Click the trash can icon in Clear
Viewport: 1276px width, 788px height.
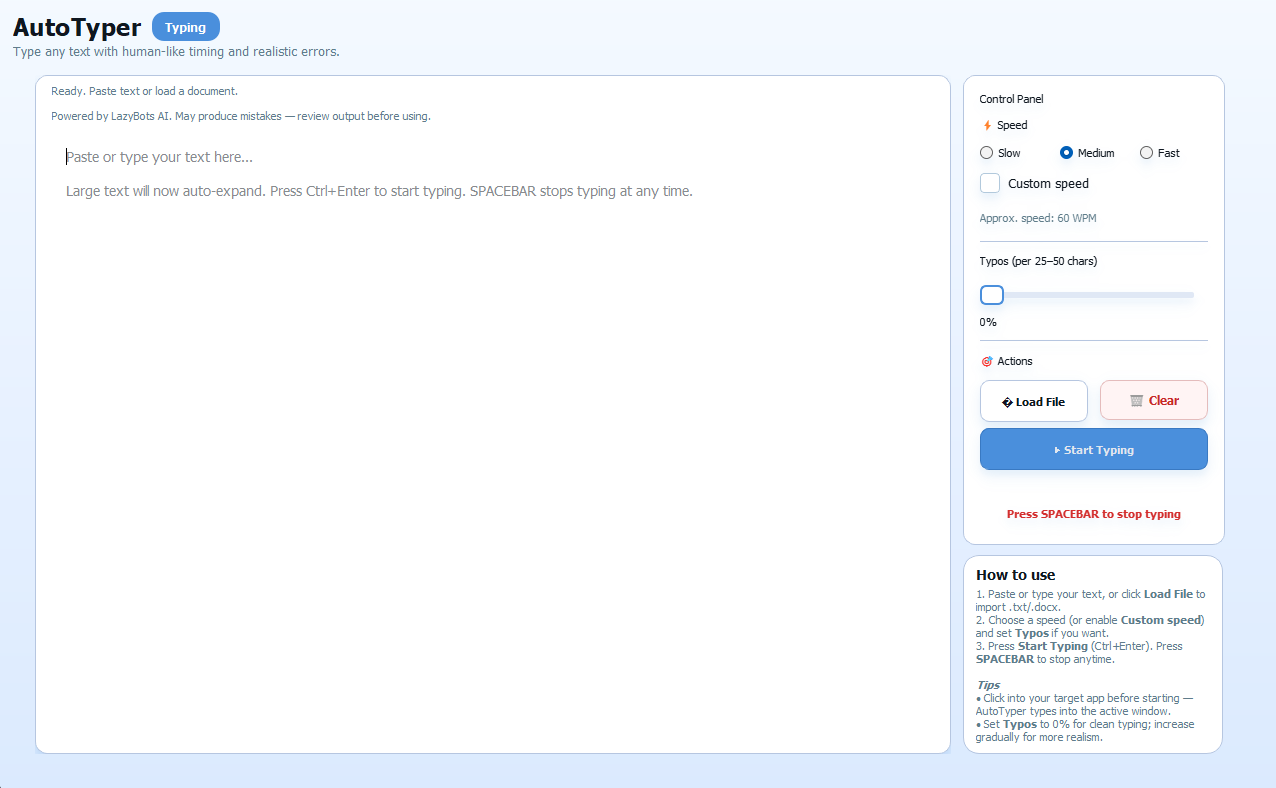pyautogui.click(x=1136, y=401)
